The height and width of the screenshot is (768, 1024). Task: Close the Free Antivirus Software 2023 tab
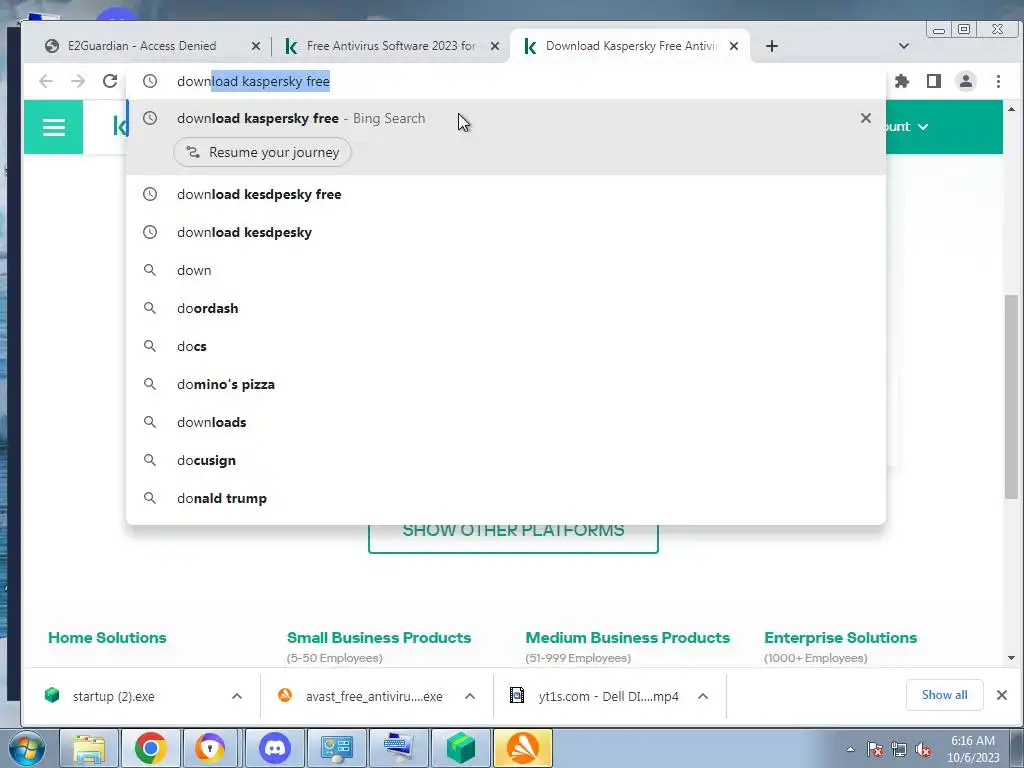pyautogui.click(x=495, y=46)
